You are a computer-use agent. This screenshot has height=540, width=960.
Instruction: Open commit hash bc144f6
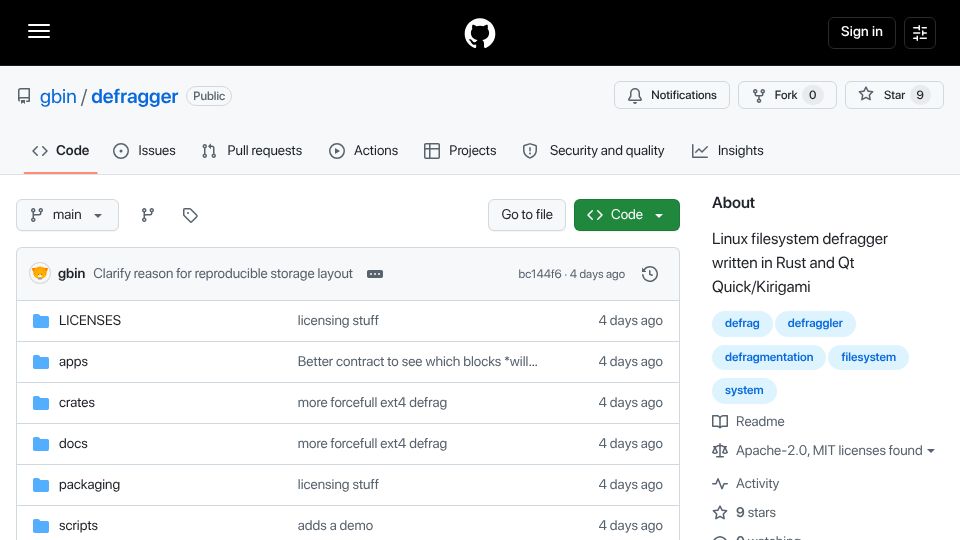click(539, 274)
